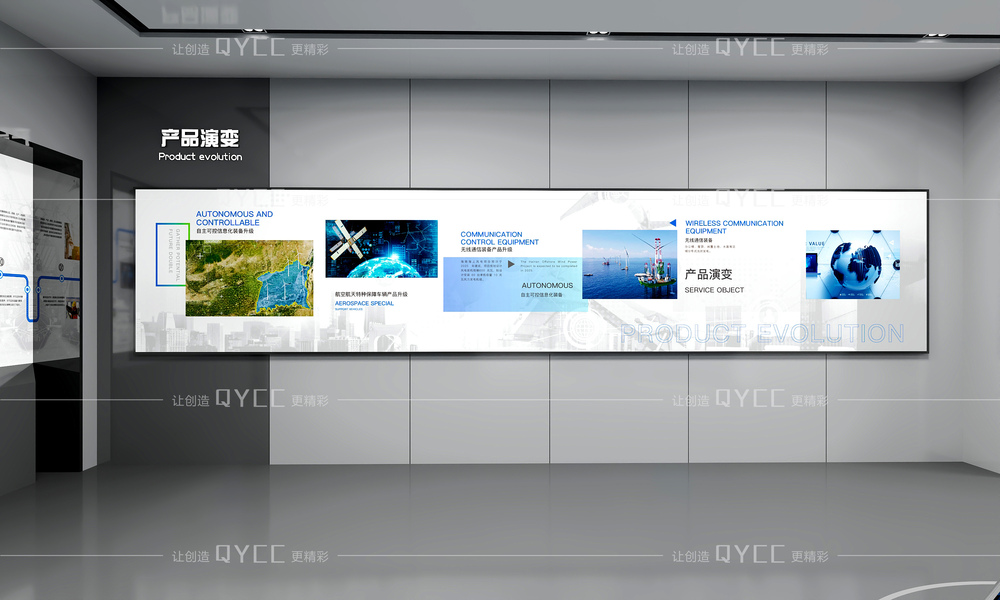Click the white '产品演变' wall title
This screenshot has width=1000, height=600.
click(x=200, y=138)
